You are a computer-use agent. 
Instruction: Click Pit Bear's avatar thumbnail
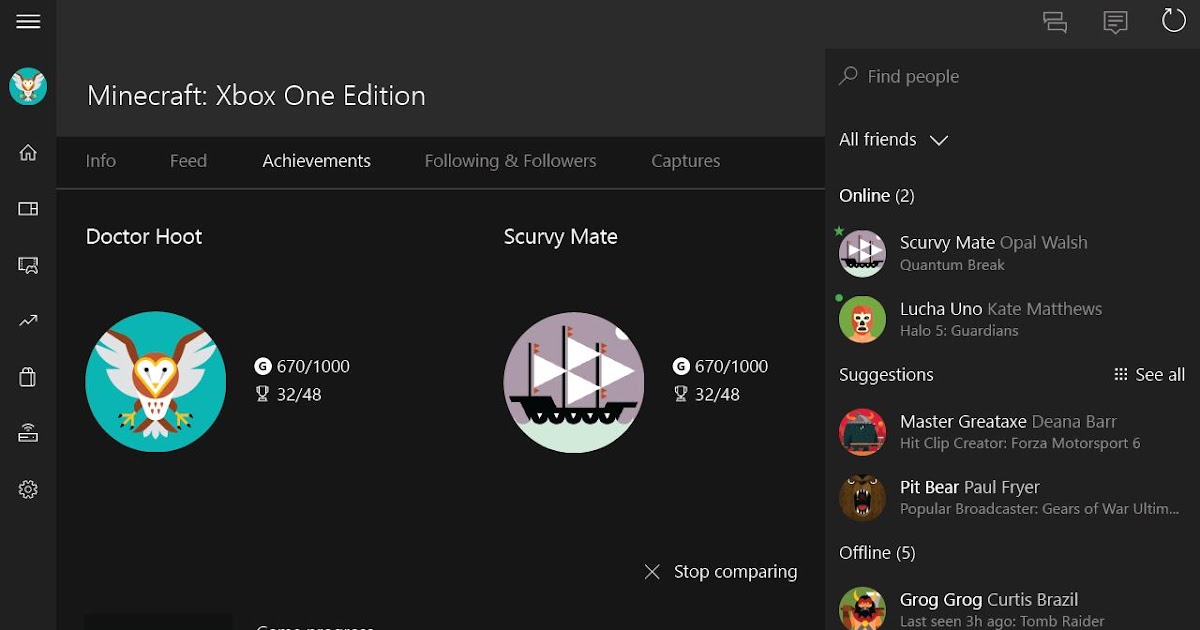pos(862,497)
